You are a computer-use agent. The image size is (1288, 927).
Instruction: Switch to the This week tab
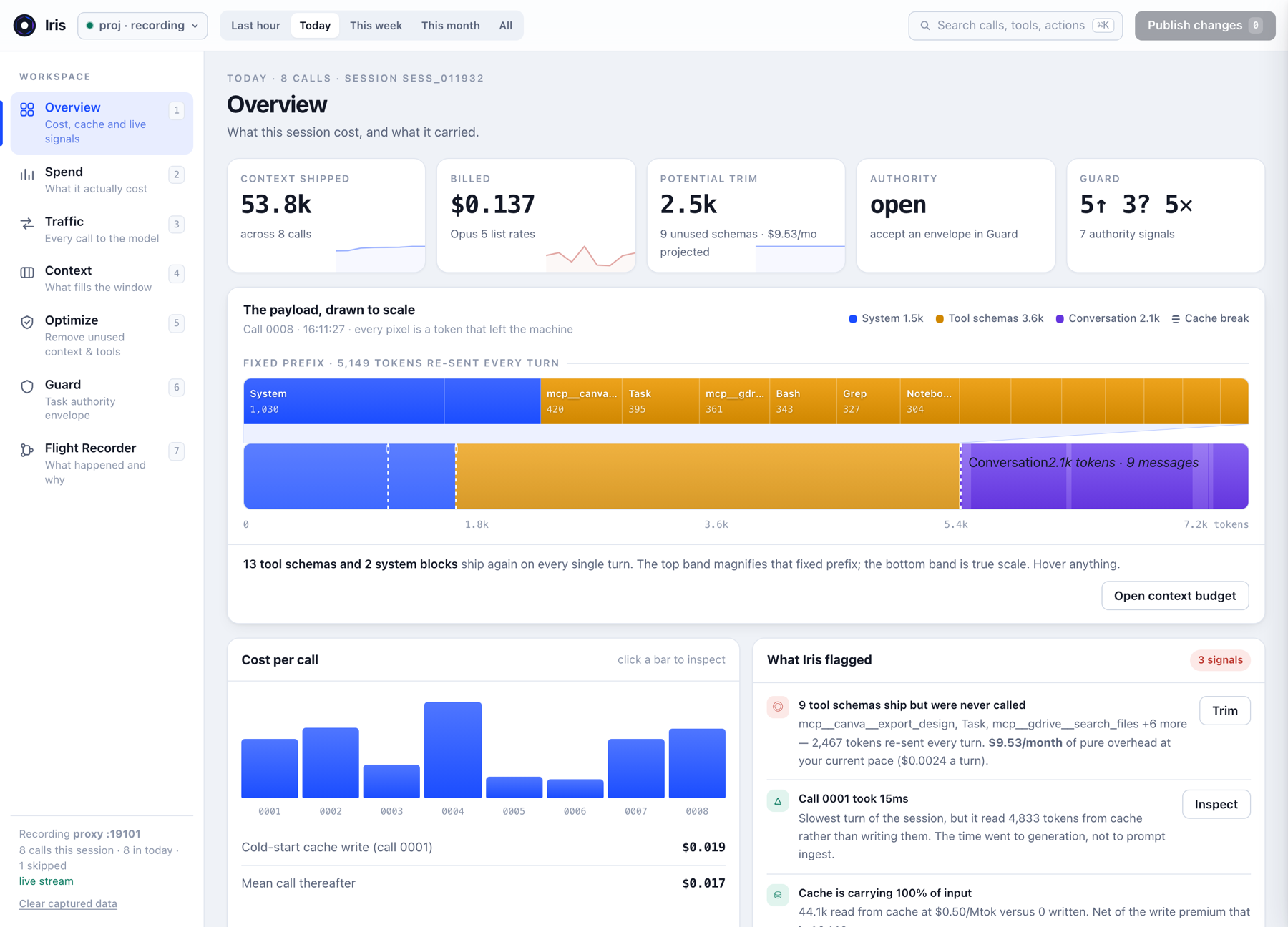376,26
